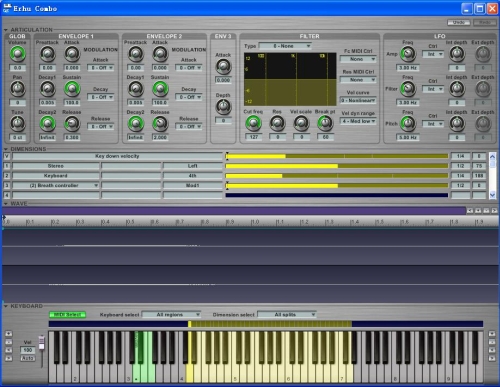Click Envelope 2 Sustain knob
This screenshot has height=387, width=500.
pyautogui.click(x=160, y=89)
